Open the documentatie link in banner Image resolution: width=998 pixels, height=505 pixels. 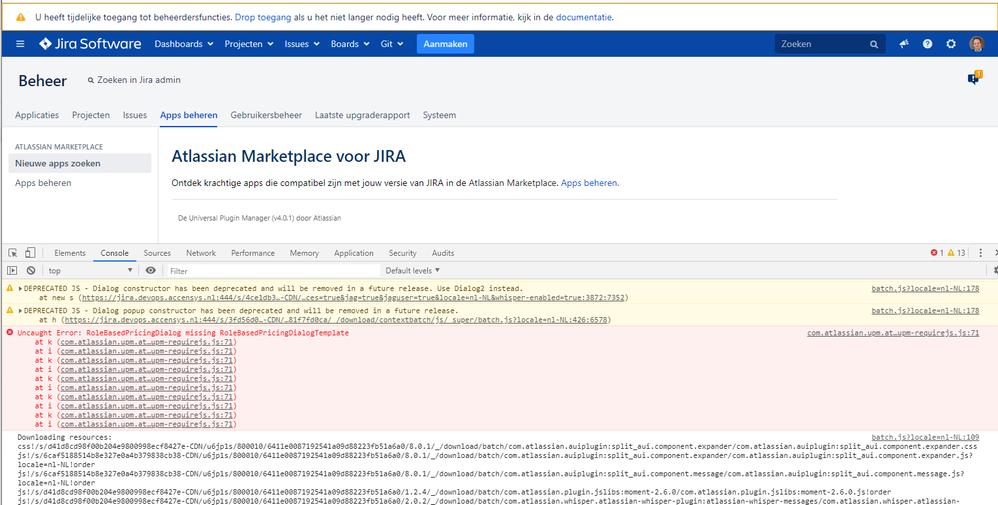584,17
